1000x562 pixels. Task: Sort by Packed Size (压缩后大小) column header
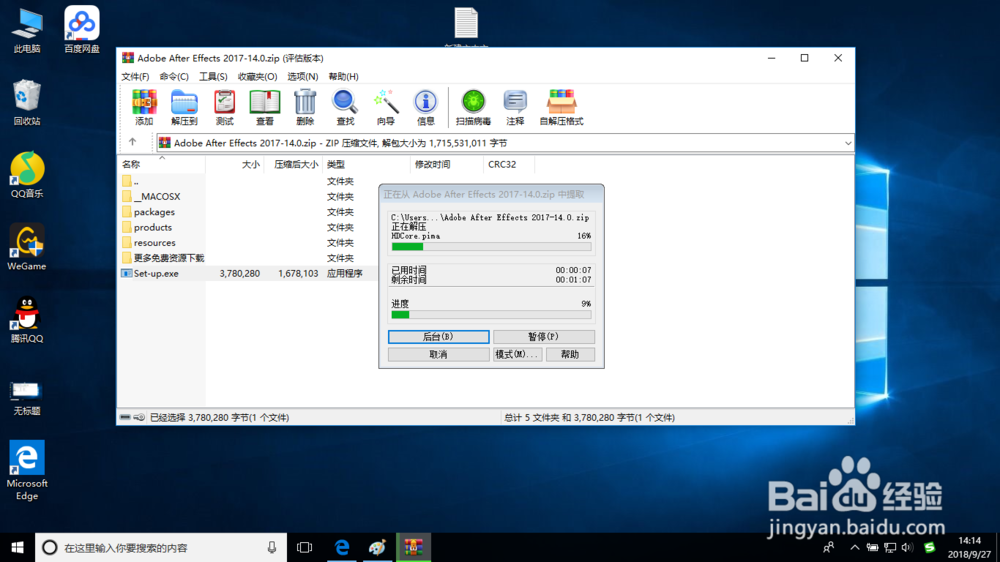(x=293, y=164)
